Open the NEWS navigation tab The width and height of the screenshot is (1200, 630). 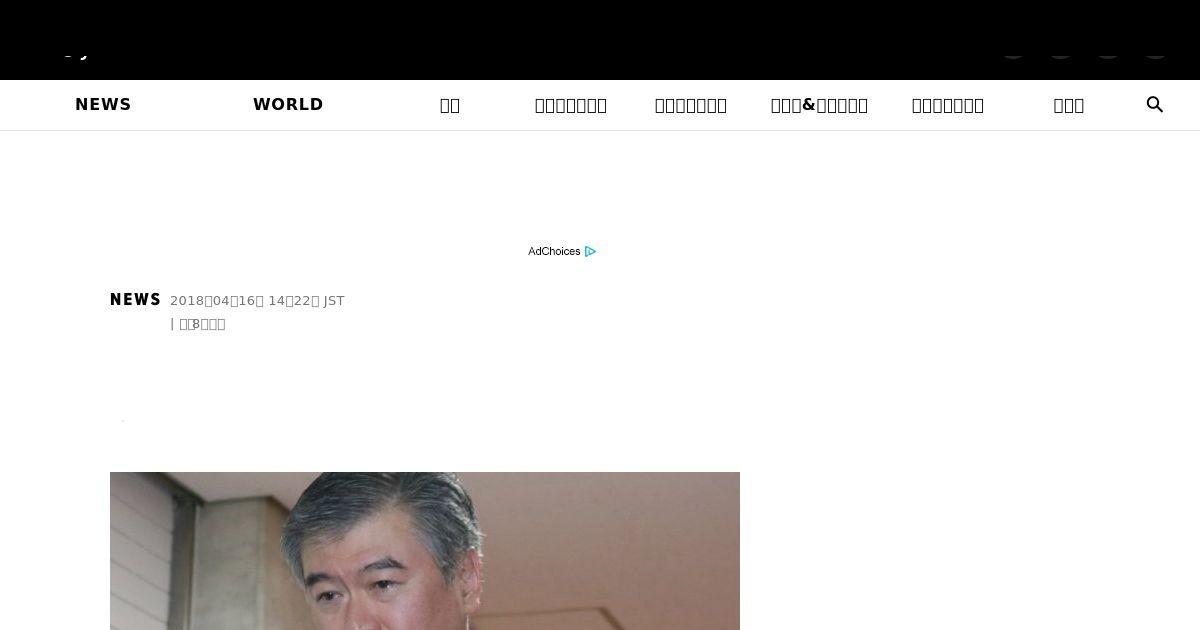click(103, 105)
